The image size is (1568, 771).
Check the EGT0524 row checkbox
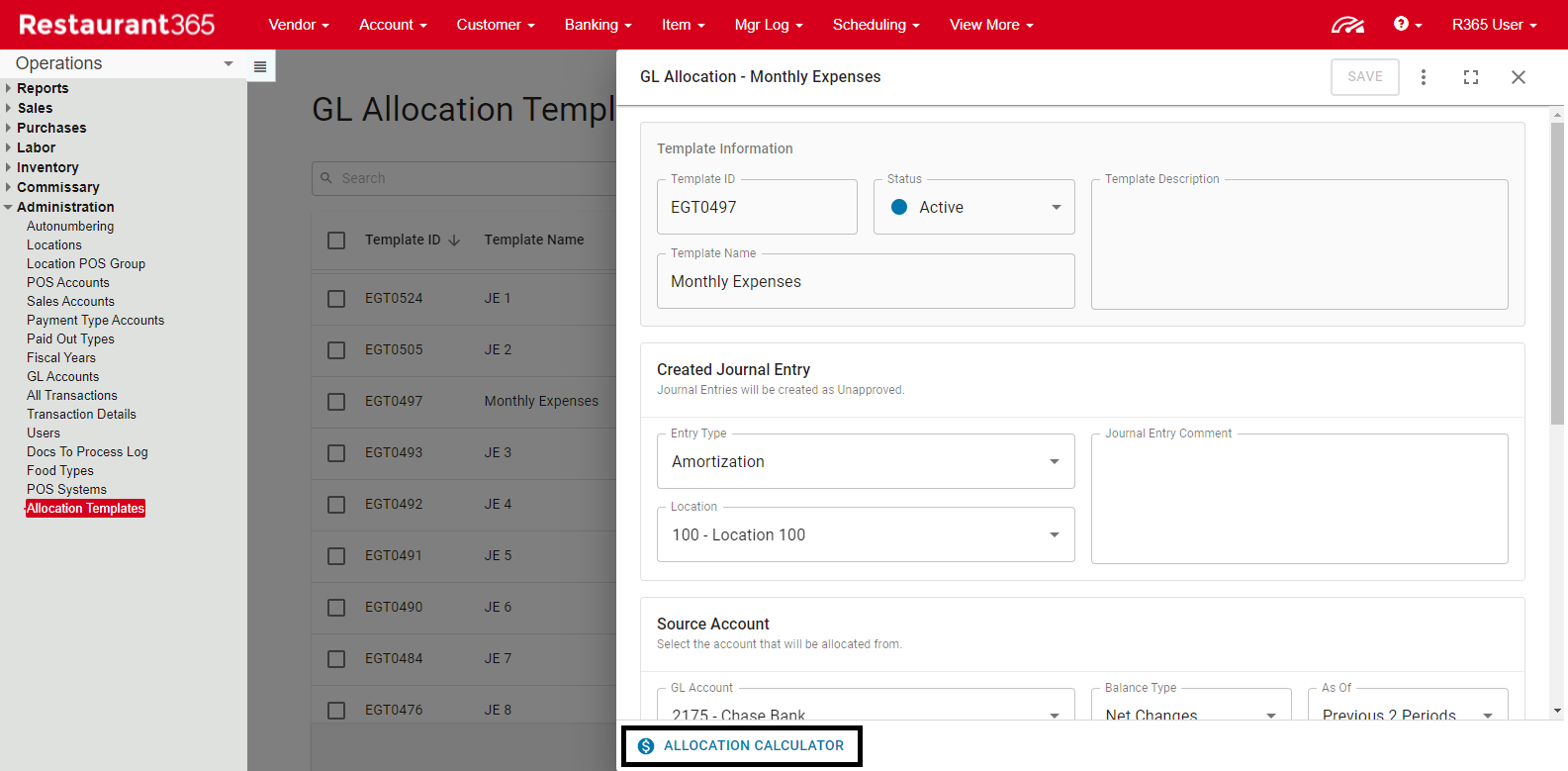point(336,299)
